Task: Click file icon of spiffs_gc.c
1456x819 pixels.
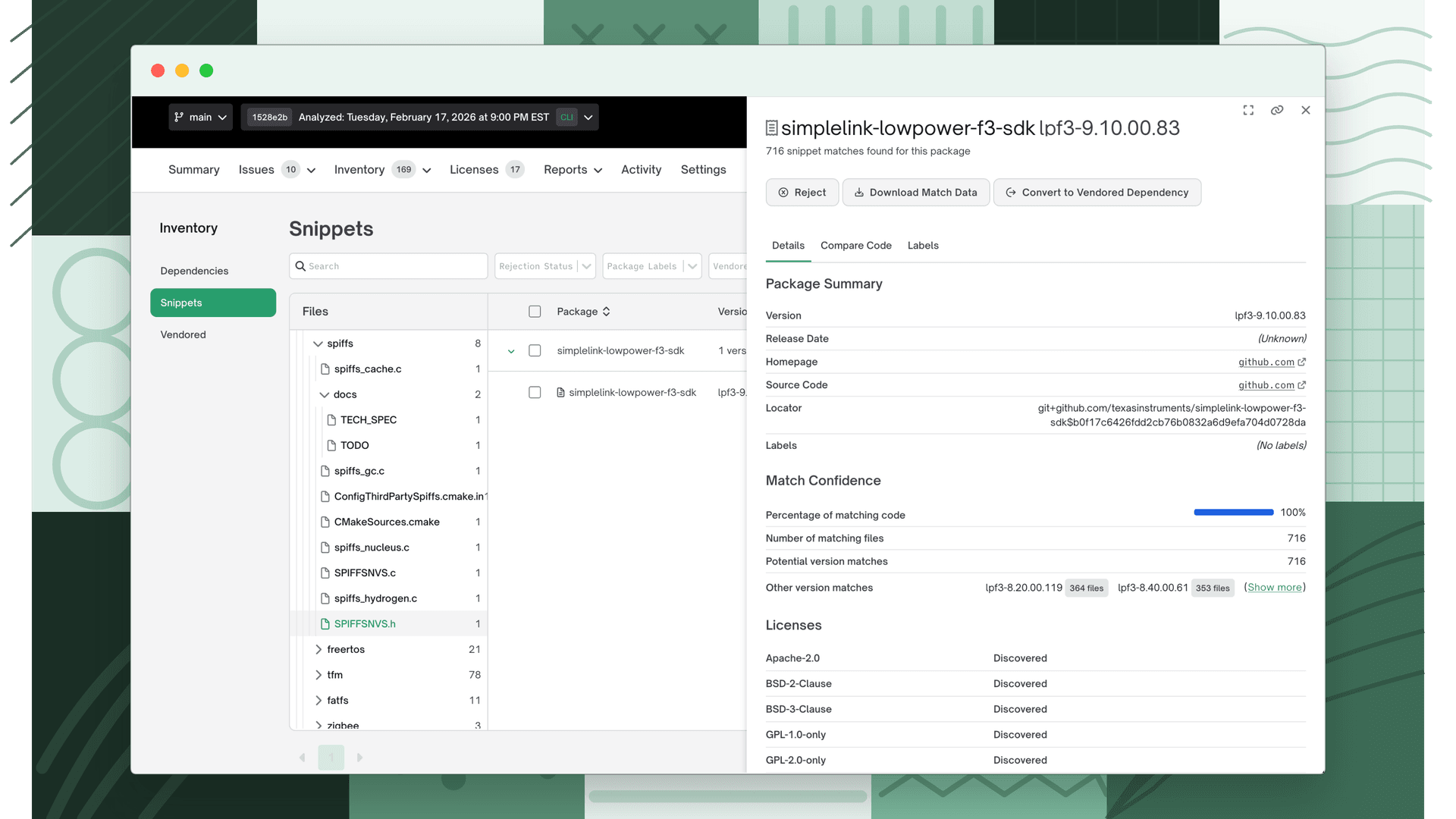Action: pos(325,471)
